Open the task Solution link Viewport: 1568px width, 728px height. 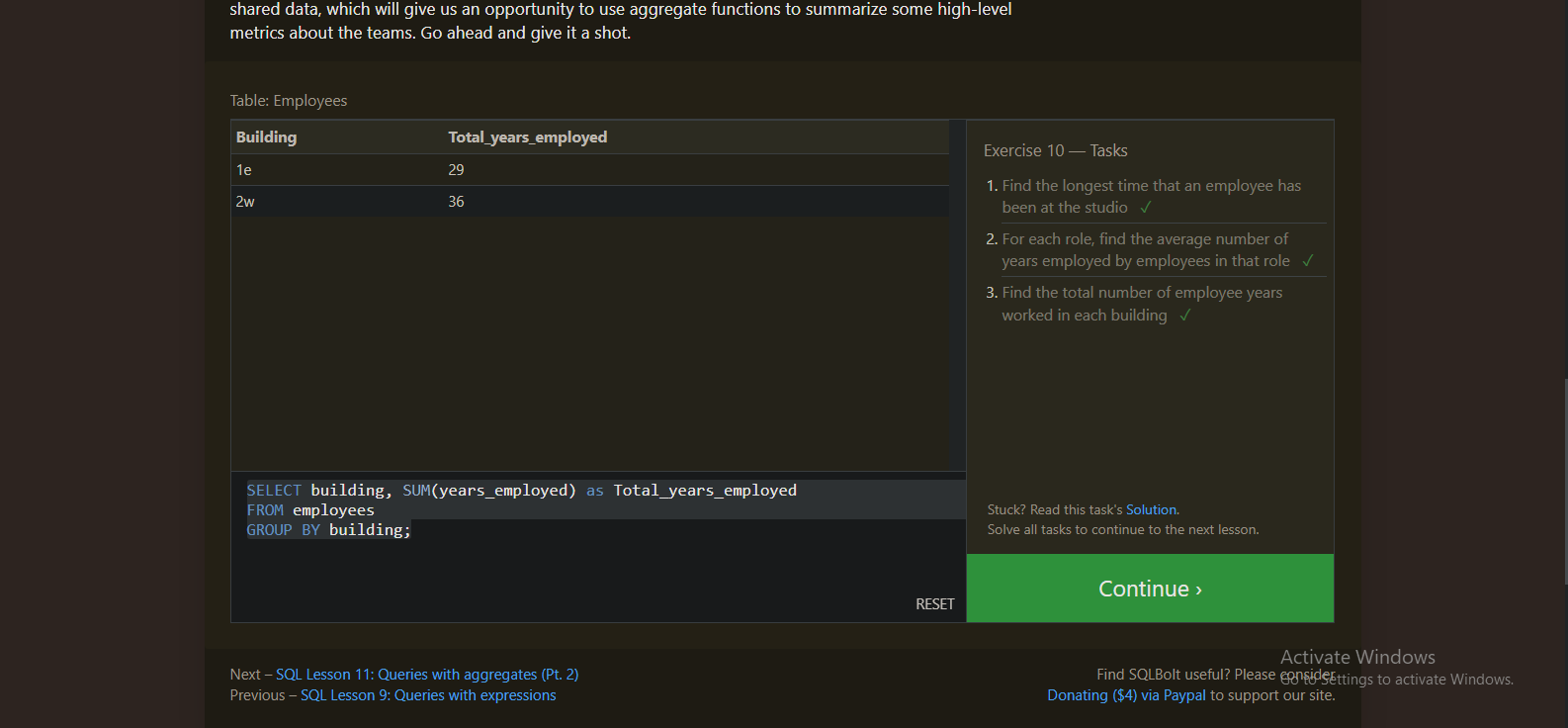point(1151,510)
